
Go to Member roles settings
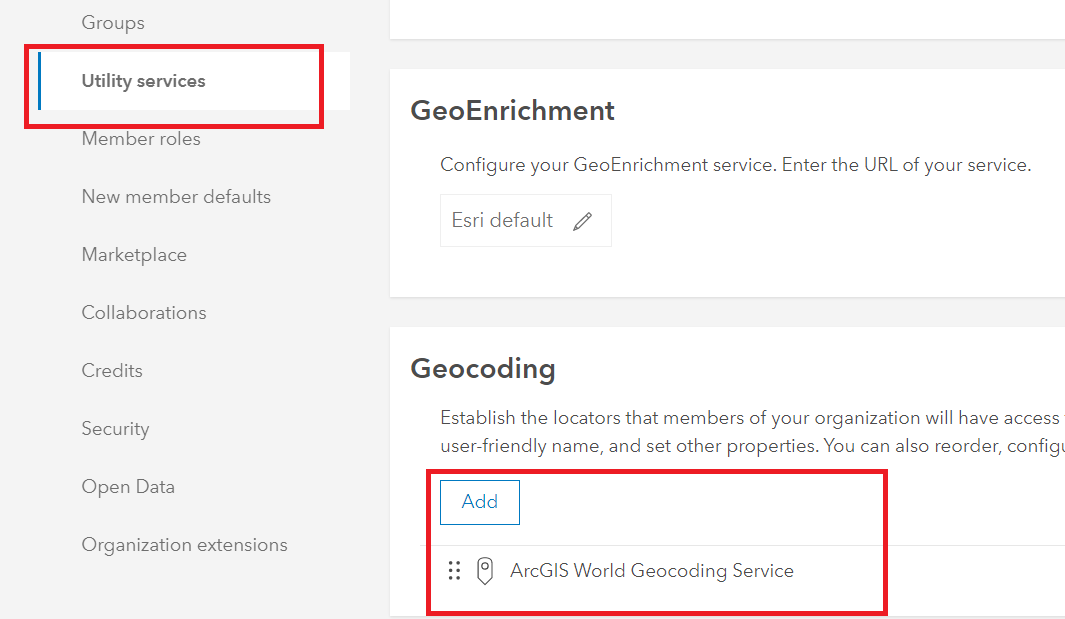pos(141,139)
